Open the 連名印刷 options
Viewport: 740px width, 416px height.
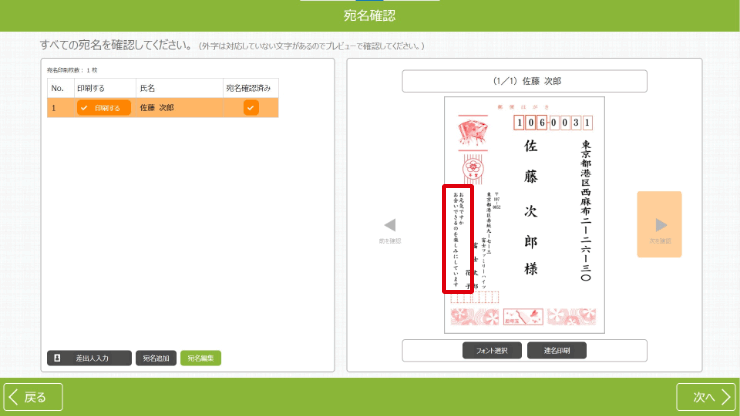point(556,350)
